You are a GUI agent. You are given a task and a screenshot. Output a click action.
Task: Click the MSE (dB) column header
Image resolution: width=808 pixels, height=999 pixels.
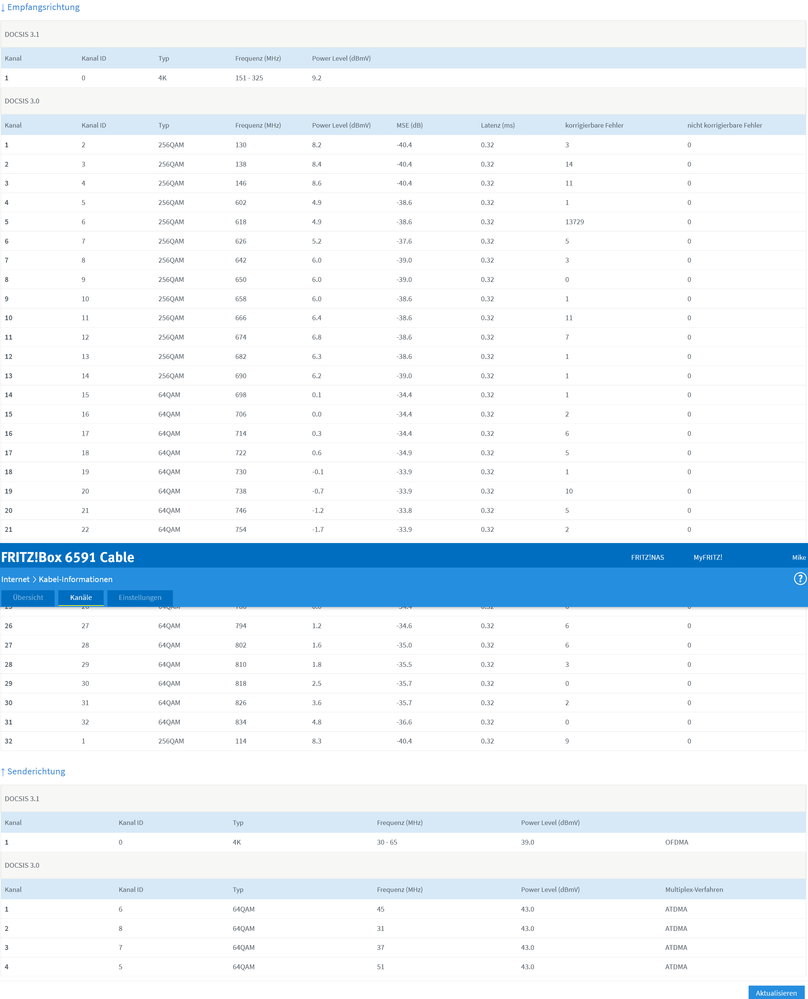[x=409, y=125]
